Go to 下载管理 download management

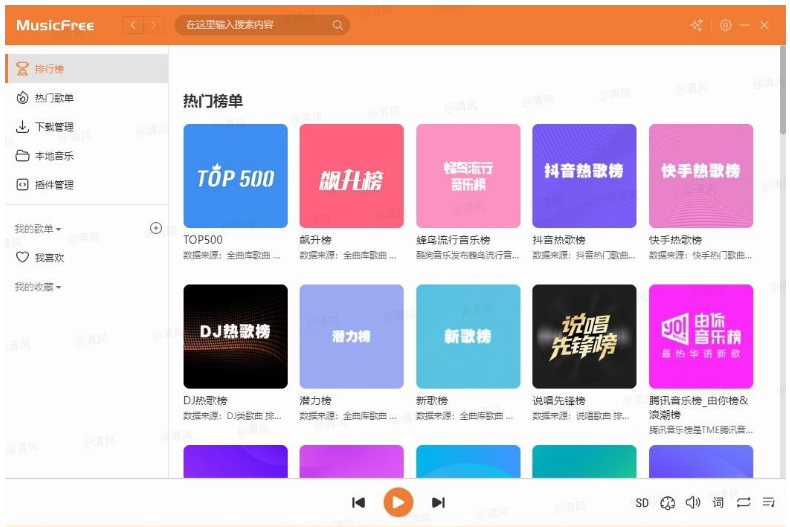coord(87,126)
